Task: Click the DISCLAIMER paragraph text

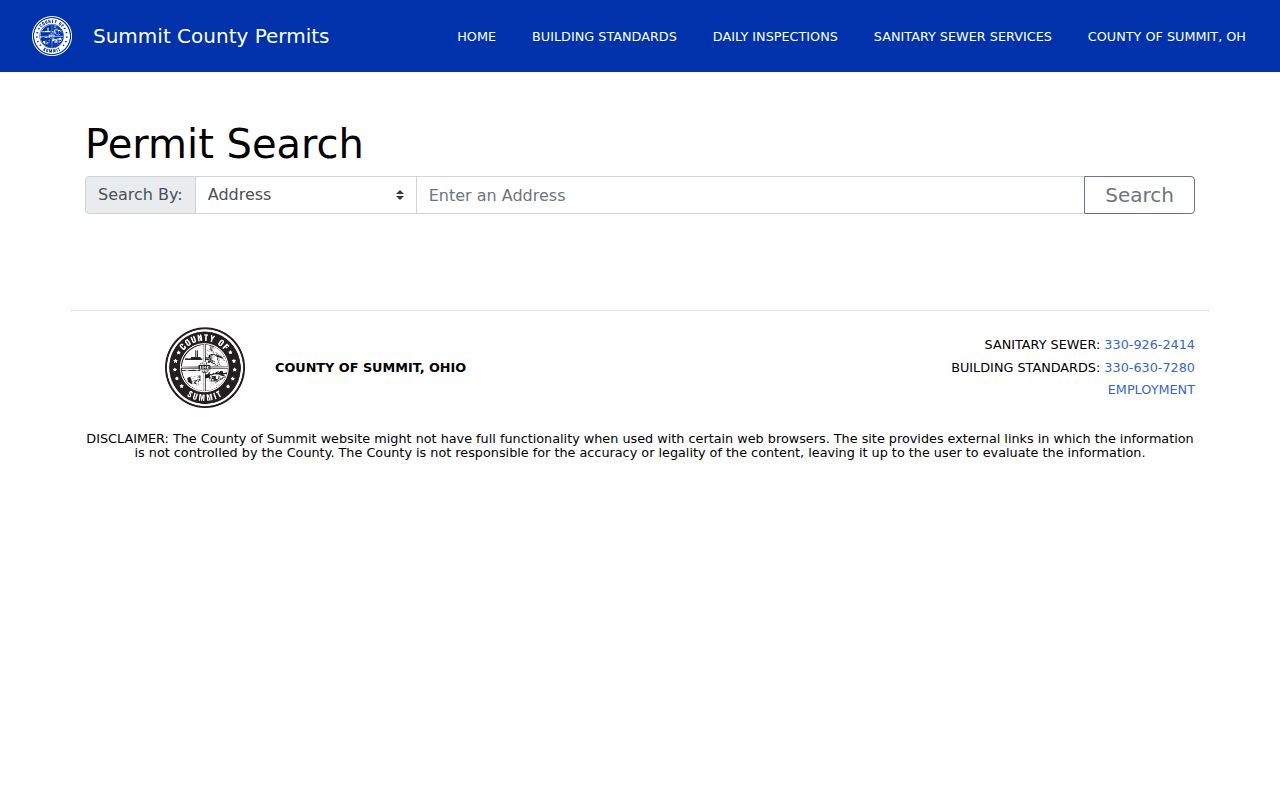Action: click(640, 446)
